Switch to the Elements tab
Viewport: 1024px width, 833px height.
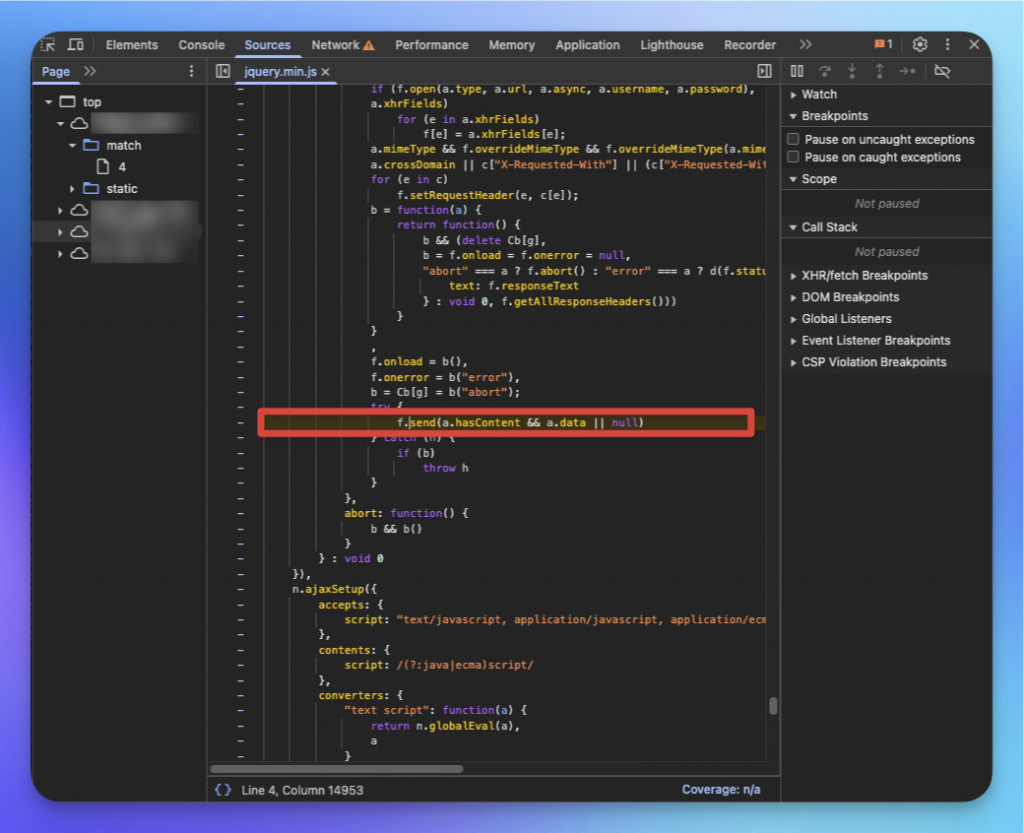click(x=132, y=45)
